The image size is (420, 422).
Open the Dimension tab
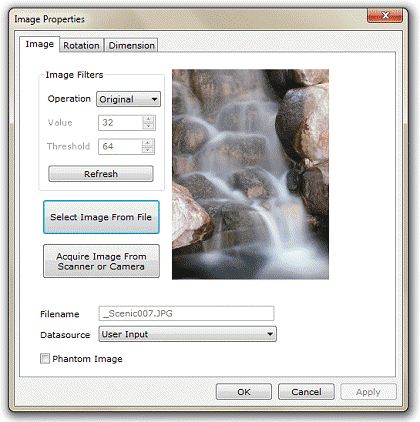pos(131,45)
